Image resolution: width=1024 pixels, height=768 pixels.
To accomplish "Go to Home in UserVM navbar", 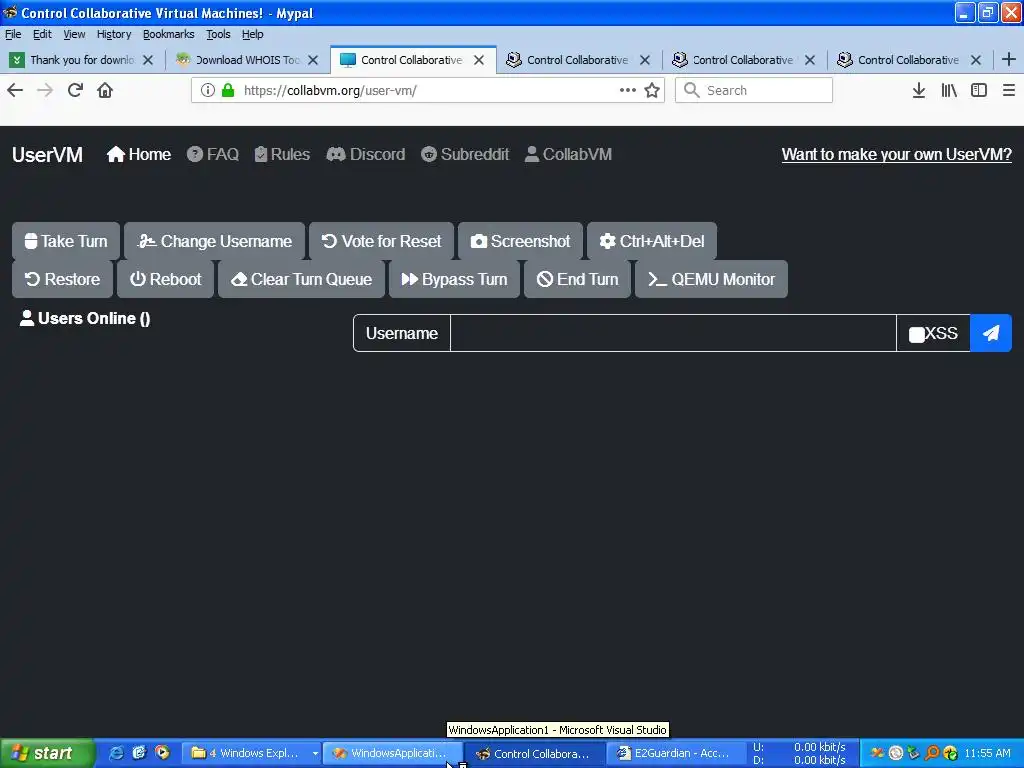I will pyautogui.click(x=139, y=154).
